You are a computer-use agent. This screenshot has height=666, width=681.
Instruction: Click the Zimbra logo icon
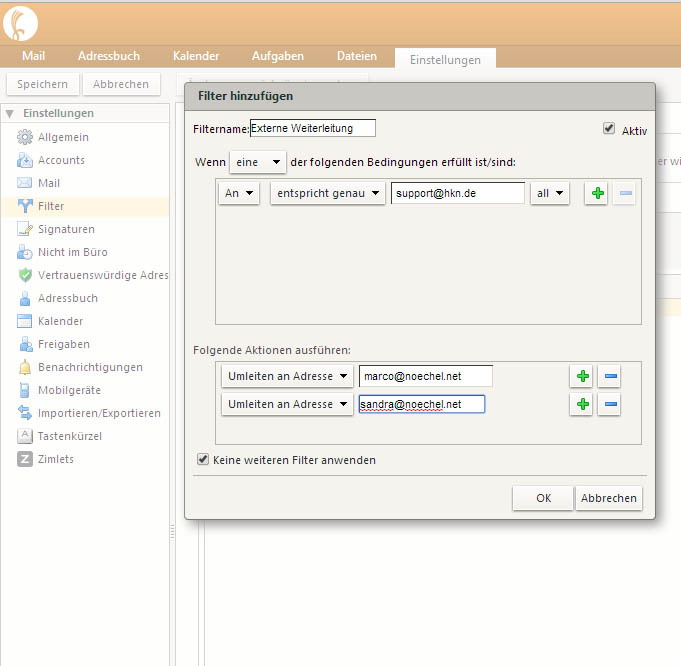click(20, 23)
